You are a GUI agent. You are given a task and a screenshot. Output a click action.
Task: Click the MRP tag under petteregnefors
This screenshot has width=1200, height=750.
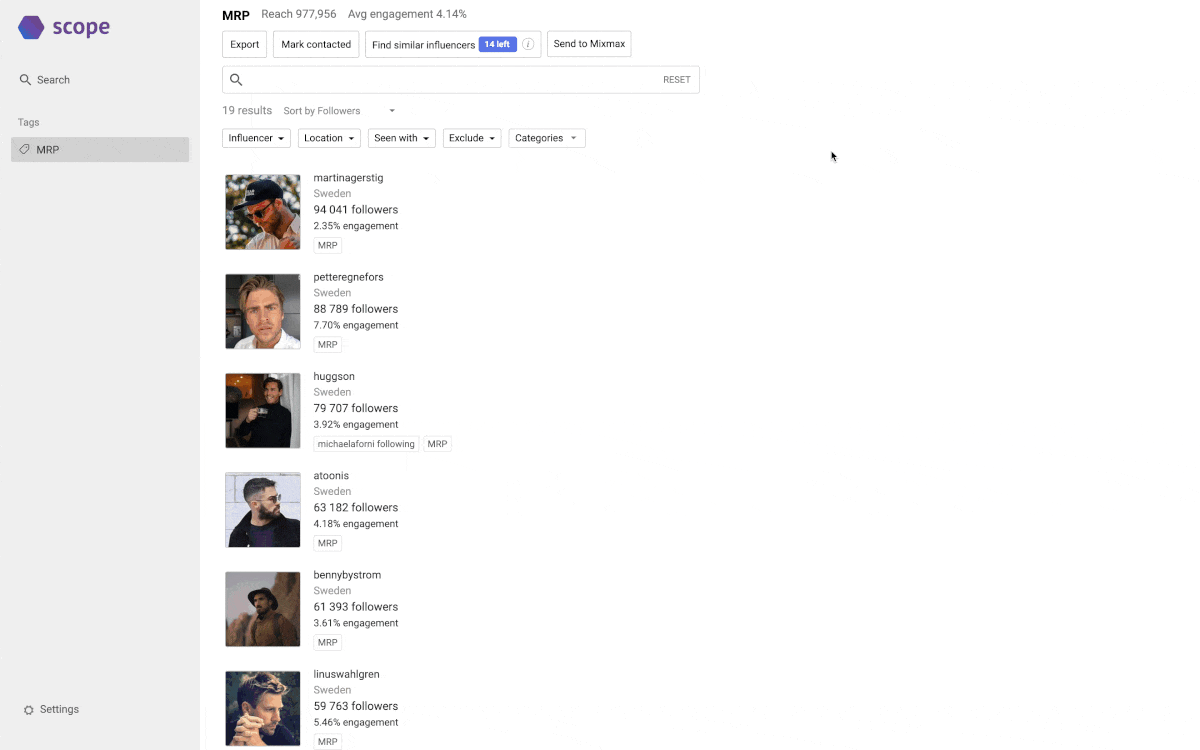click(327, 345)
